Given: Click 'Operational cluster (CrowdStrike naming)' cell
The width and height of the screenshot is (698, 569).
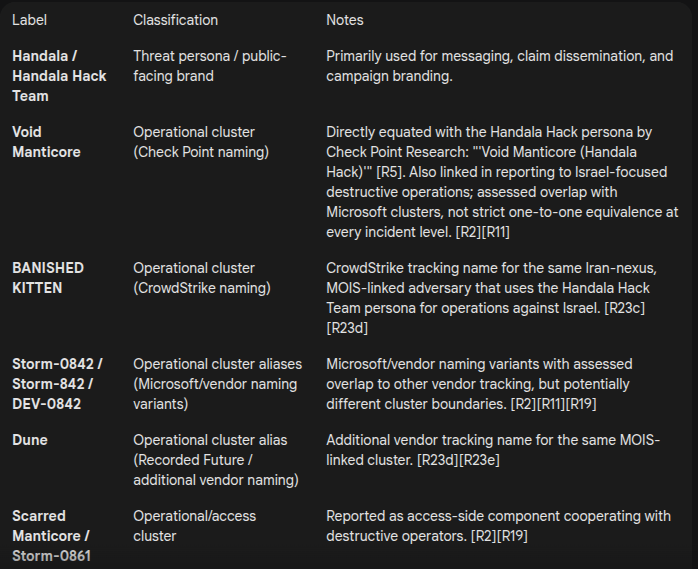Looking at the screenshot, I should (x=202, y=278).
